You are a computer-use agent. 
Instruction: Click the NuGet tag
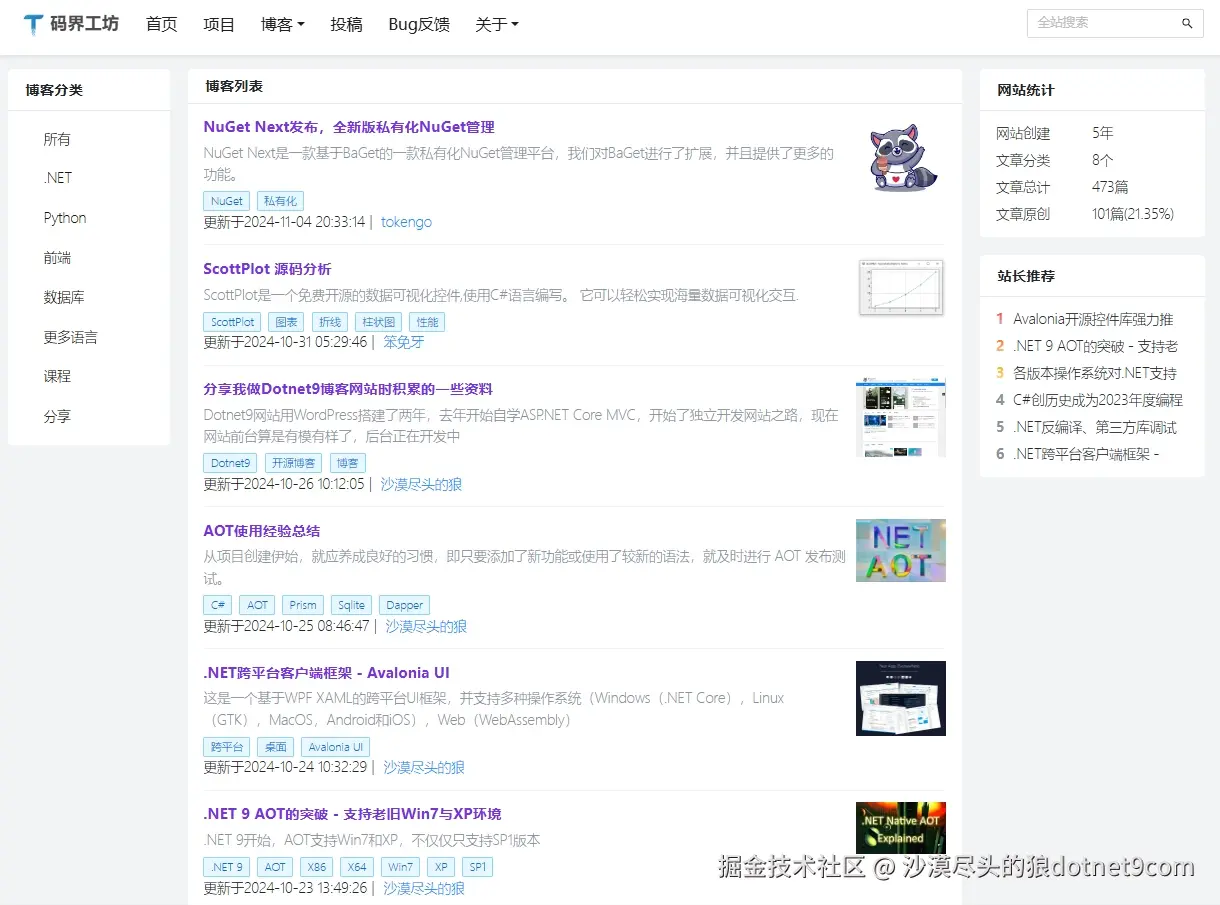click(227, 201)
